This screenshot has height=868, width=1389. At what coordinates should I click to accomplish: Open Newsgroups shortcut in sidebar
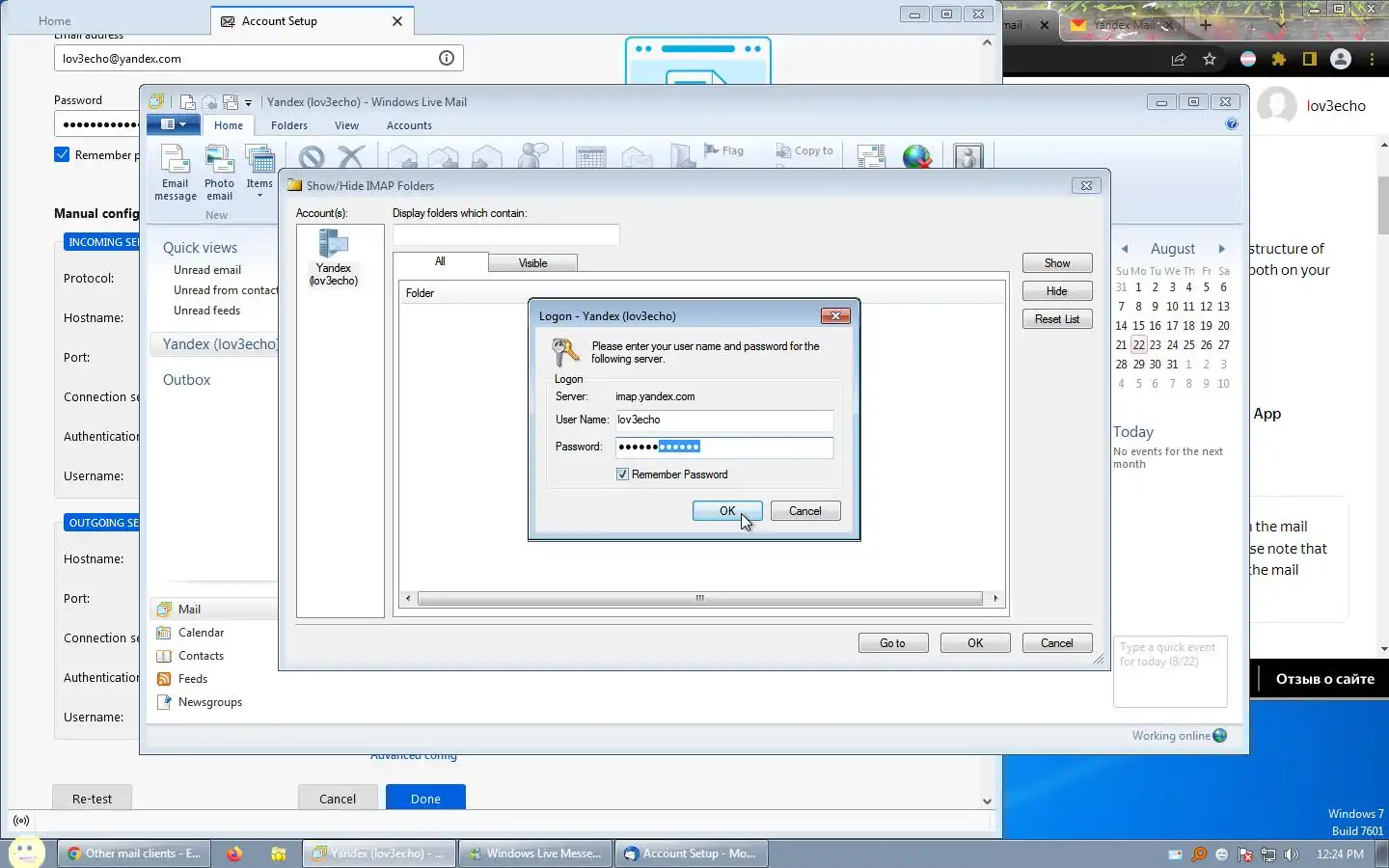pos(209,702)
